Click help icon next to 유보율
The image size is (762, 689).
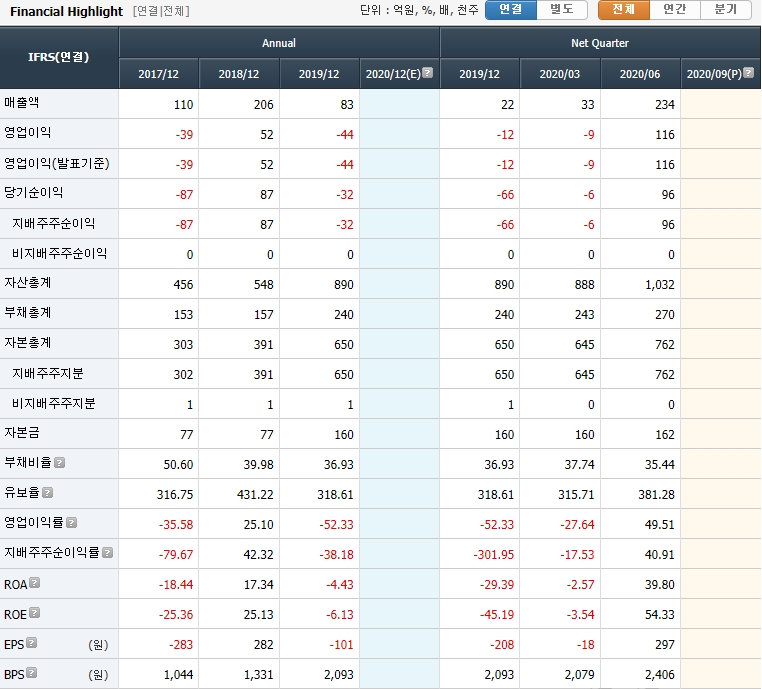[47, 493]
